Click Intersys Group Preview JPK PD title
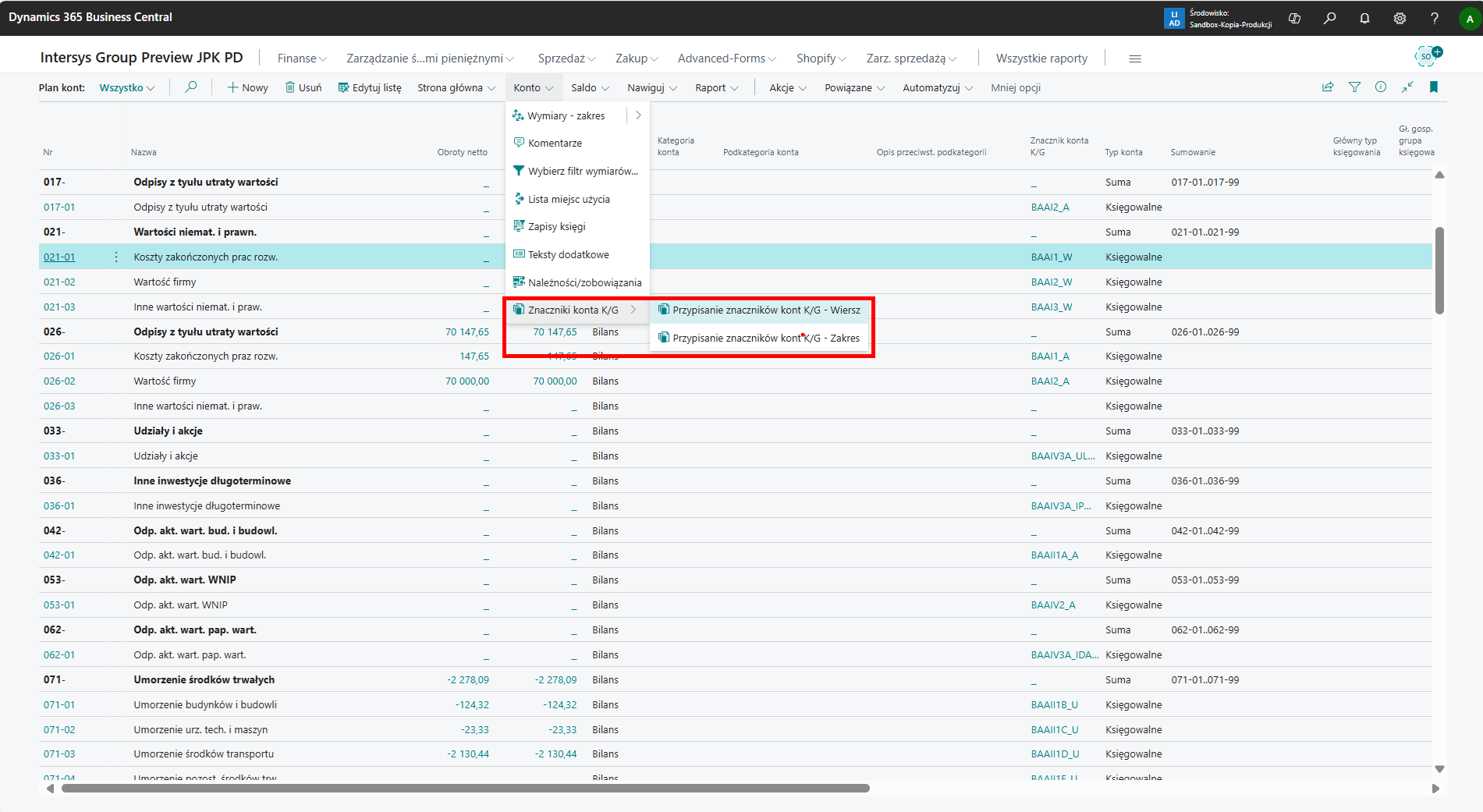Screen dimensions: 1483x812 [x=141, y=58]
